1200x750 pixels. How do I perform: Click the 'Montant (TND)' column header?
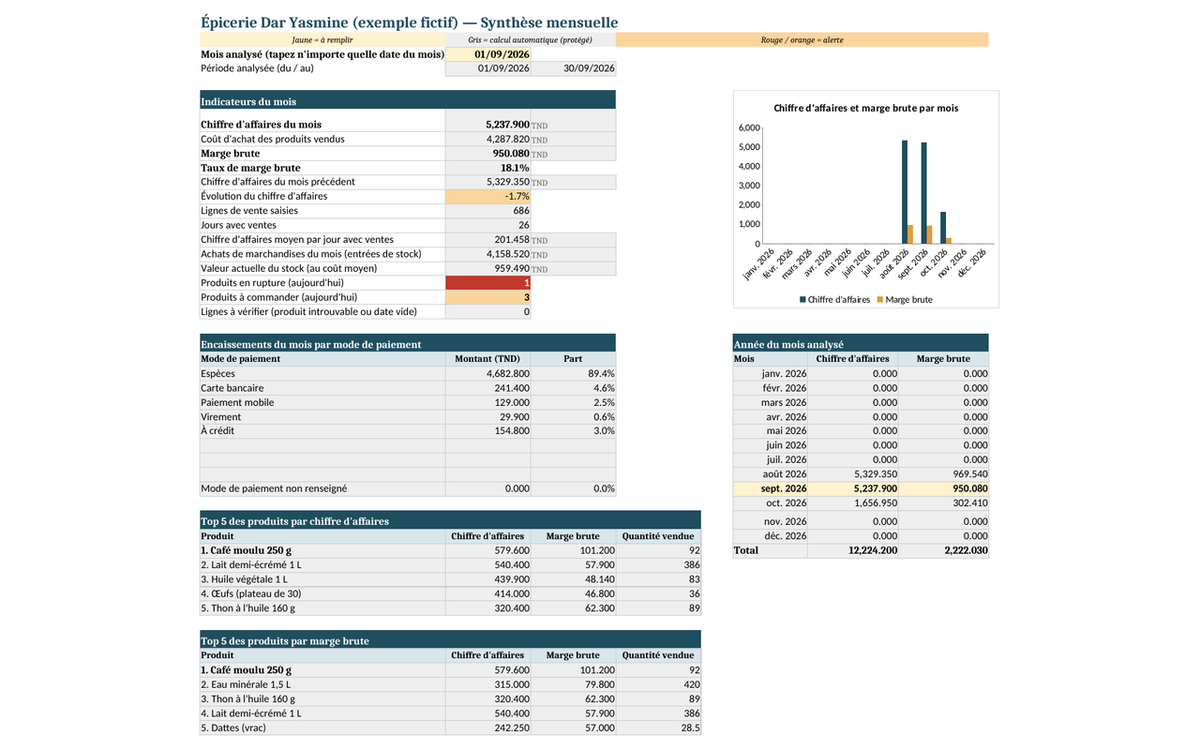488,358
